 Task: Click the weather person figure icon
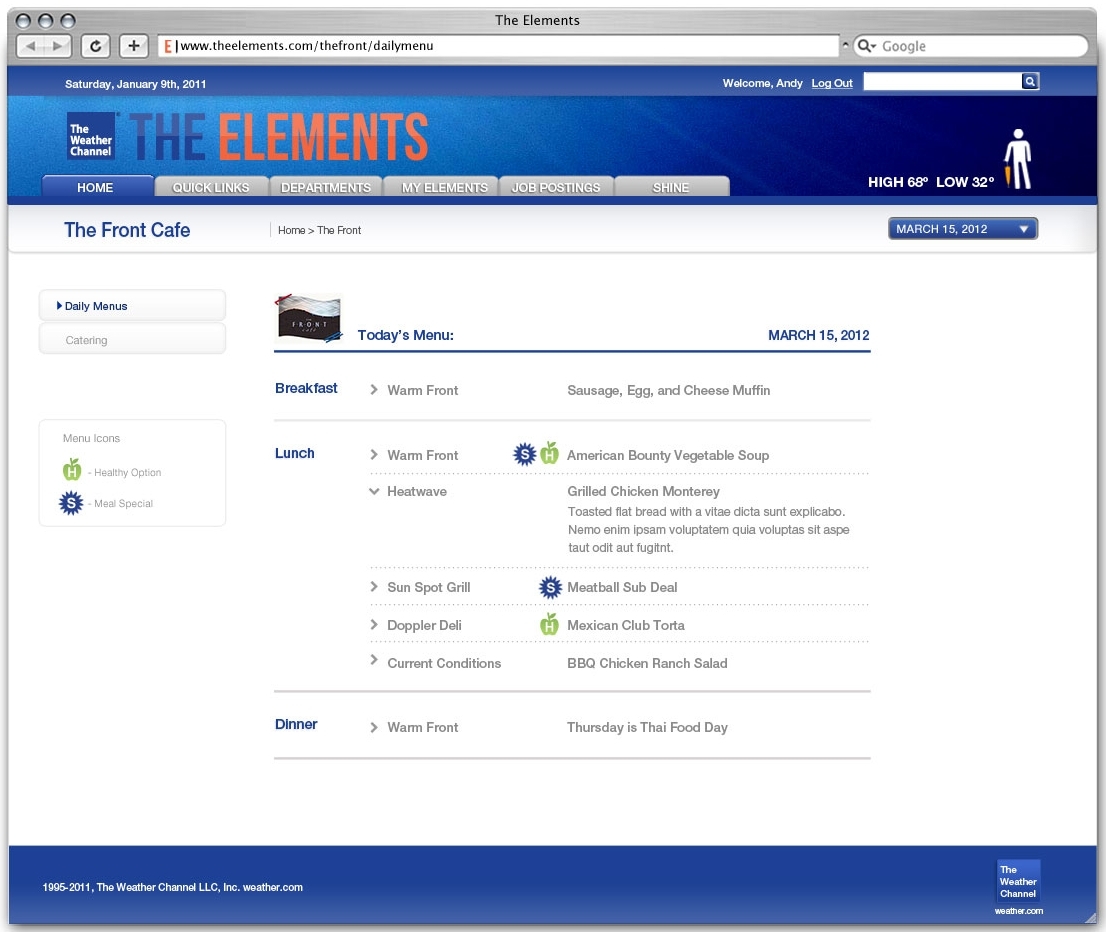pyautogui.click(x=1017, y=159)
